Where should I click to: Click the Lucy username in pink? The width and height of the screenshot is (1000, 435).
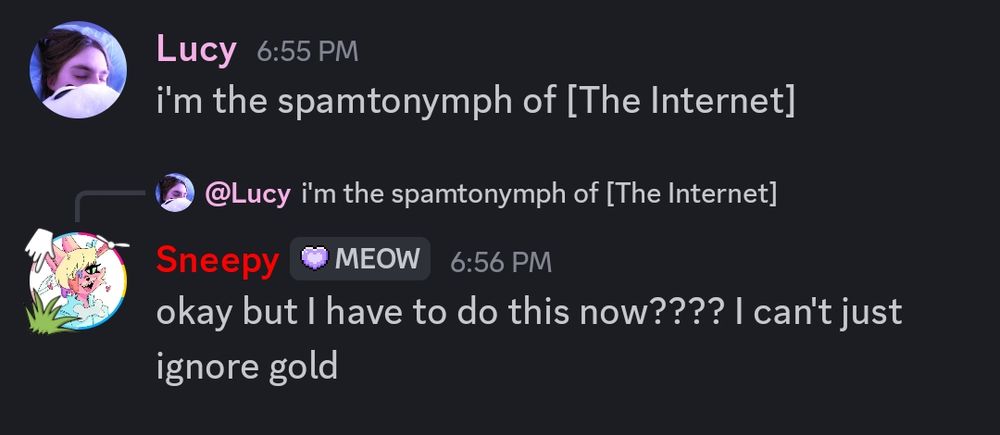point(196,49)
